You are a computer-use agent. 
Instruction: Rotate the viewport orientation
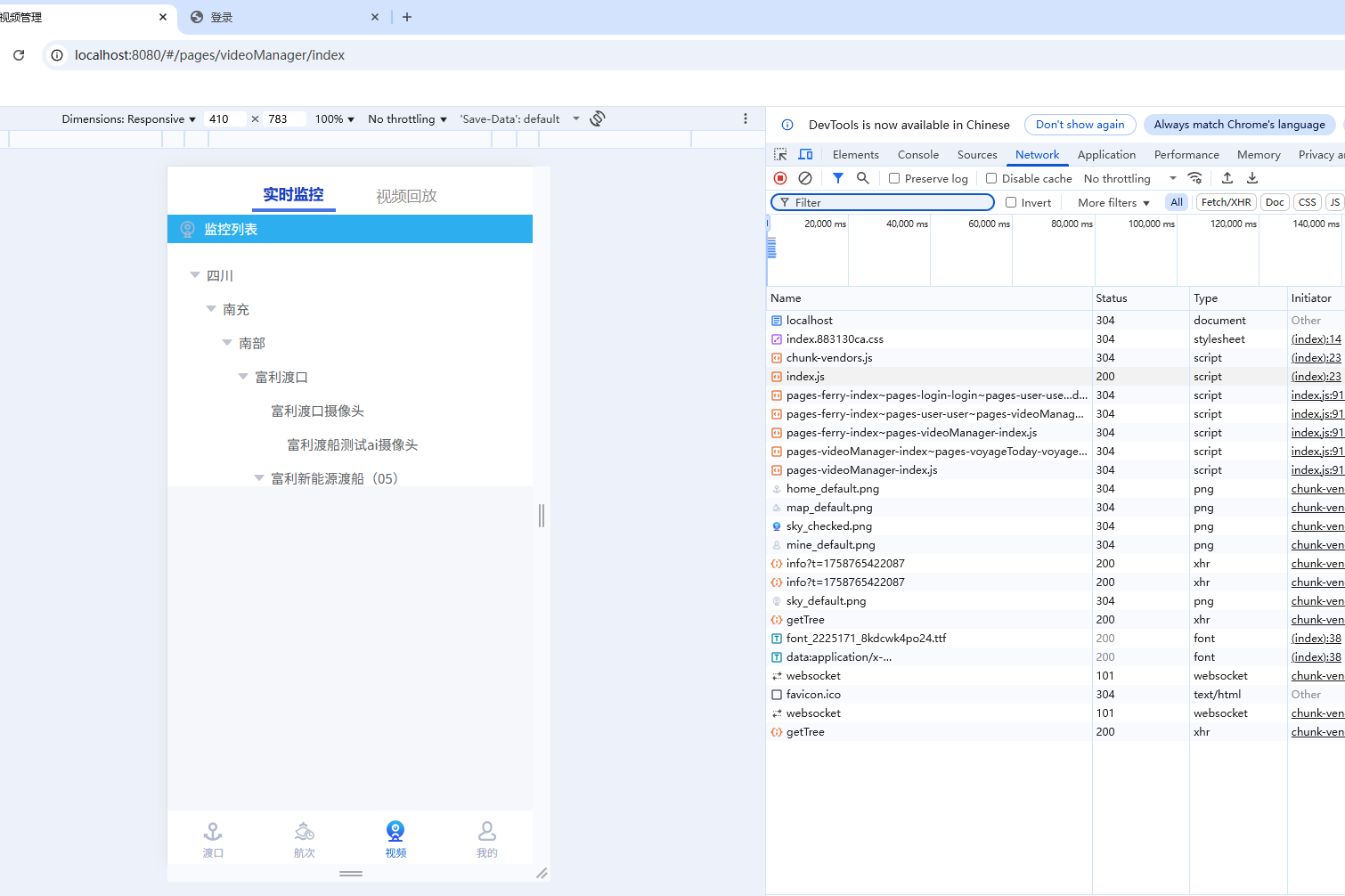(x=597, y=118)
